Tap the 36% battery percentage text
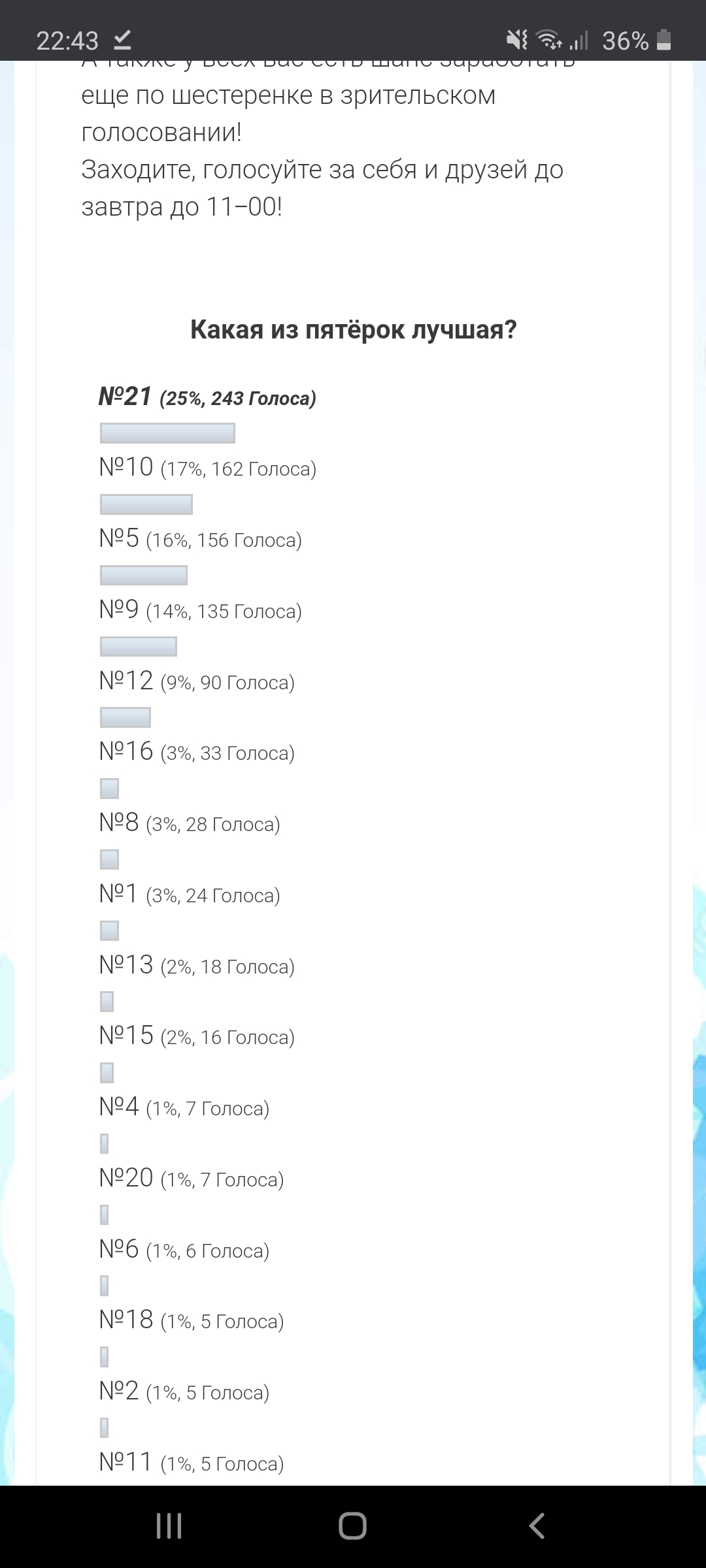The width and height of the screenshot is (706, 1568). tap(625, 41)
